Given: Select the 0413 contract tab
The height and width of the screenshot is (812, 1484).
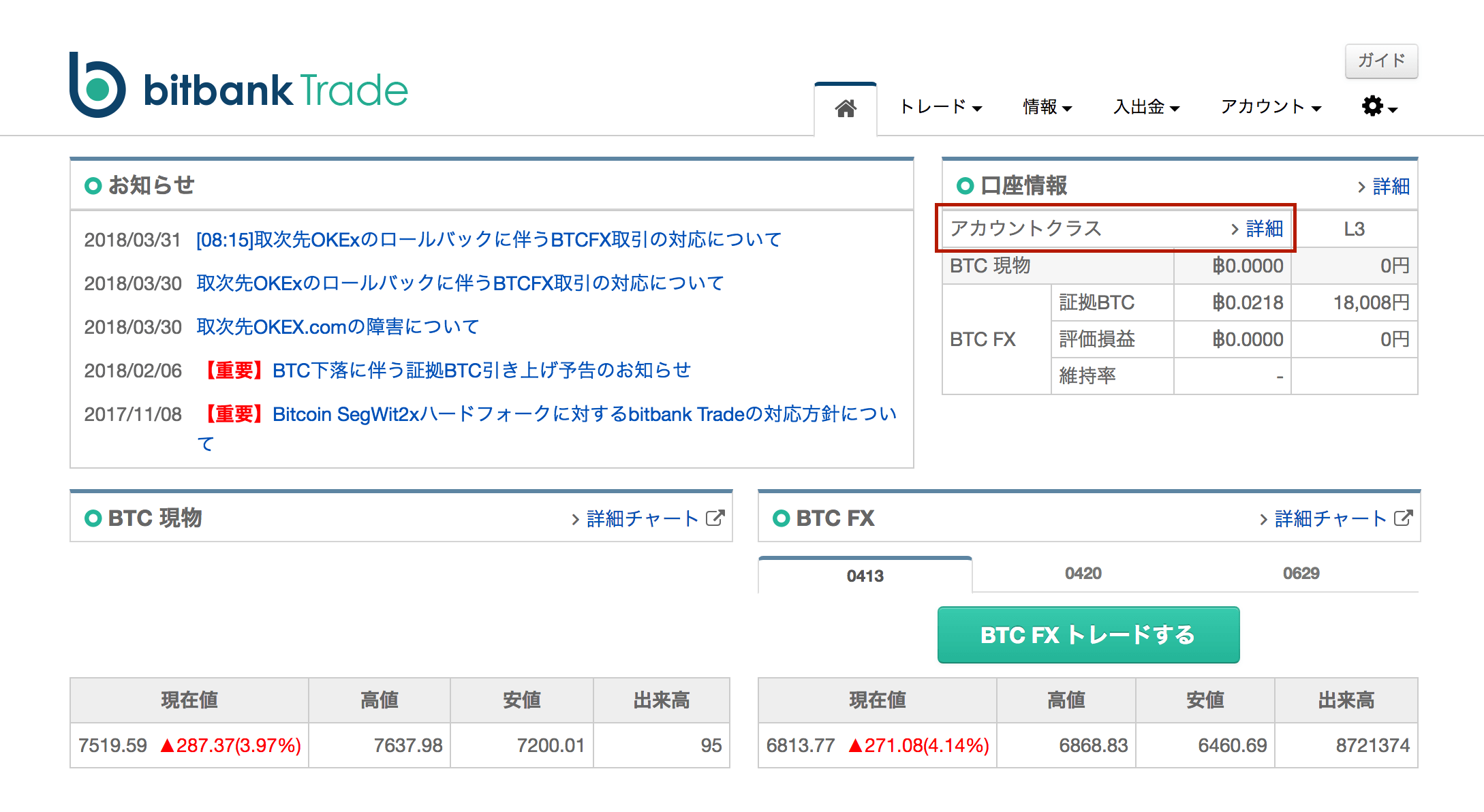Looking at the screenshot, I should tap(865, 576).
